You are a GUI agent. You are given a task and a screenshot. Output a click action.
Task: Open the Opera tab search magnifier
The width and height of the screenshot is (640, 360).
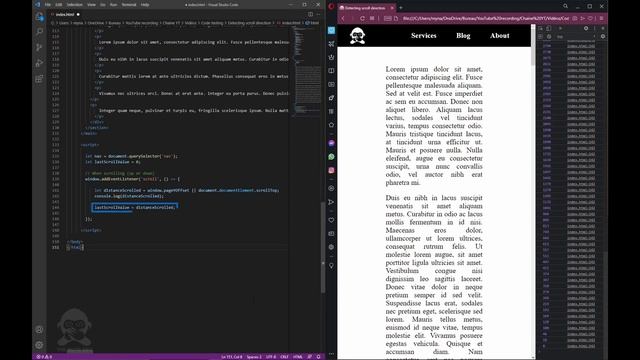[x=565, y=6]
